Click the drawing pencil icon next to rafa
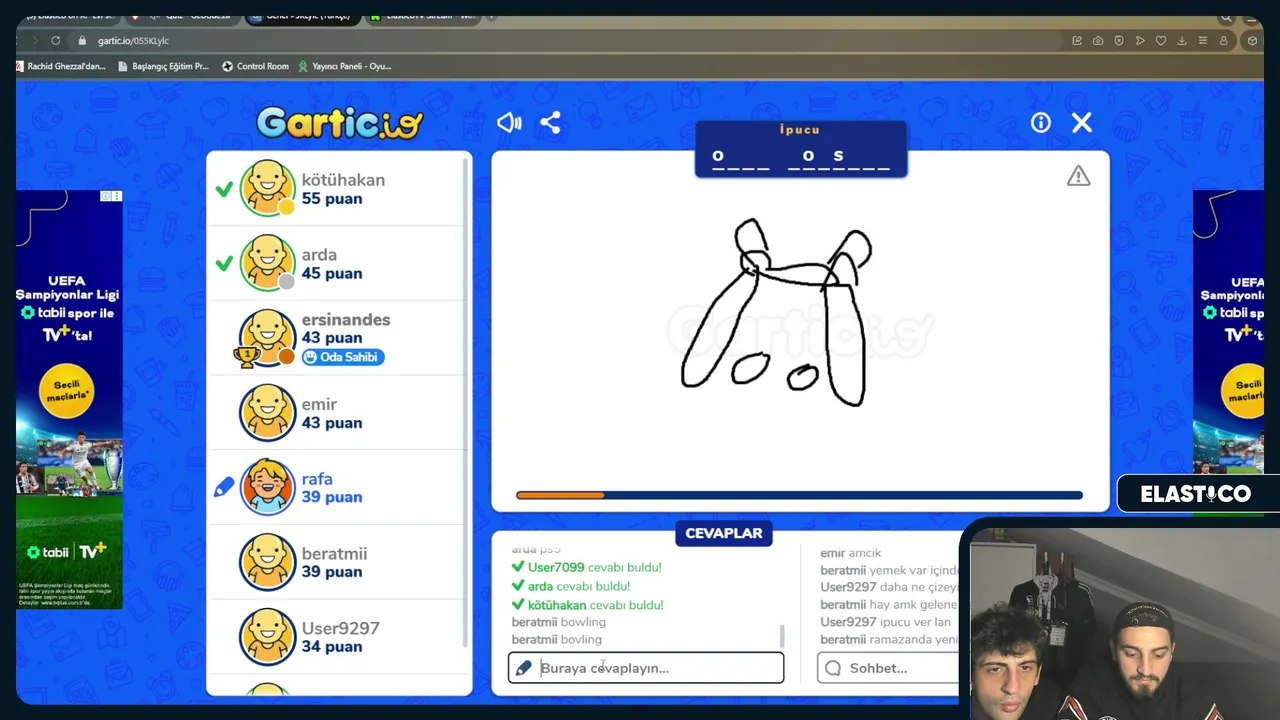This screenshot has width=1280, height=720. click(x=224, y=487)
